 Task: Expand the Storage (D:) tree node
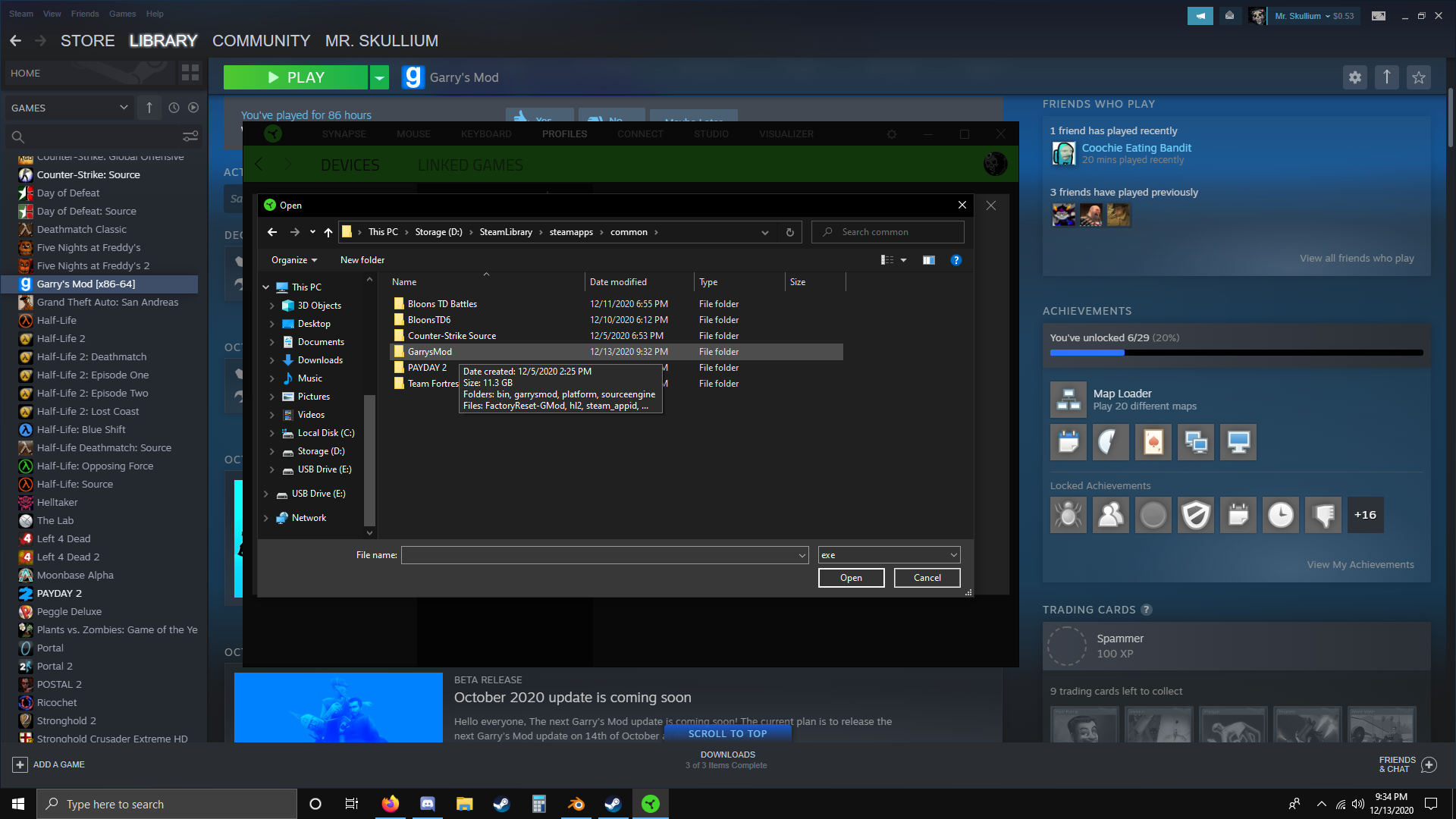point(271,451)
